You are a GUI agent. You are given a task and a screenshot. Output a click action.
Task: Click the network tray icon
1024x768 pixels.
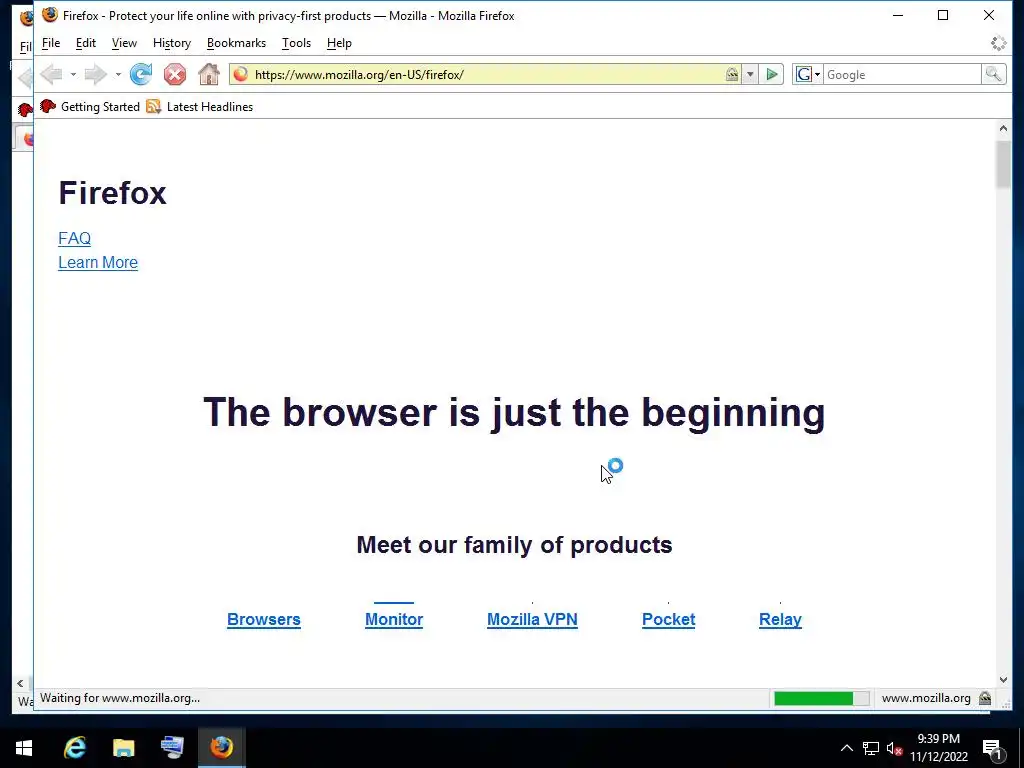click(871, 748)
